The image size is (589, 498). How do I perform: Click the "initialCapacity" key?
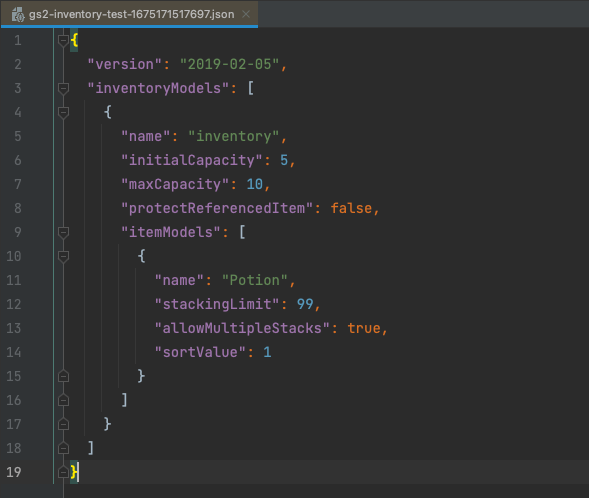pyautogui.click(x=192, y=160)
